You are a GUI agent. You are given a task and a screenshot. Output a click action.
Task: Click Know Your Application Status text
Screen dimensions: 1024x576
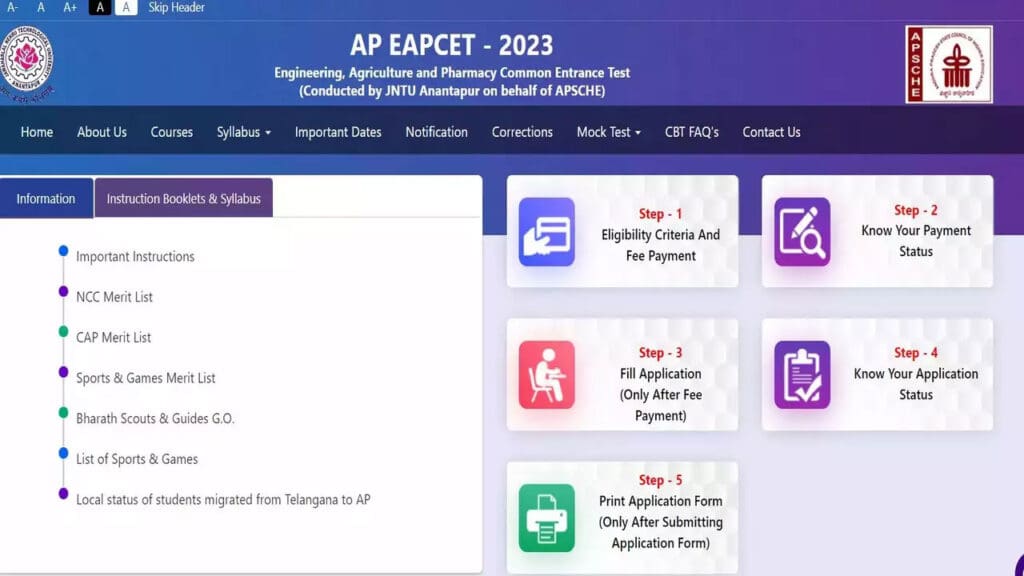(x=916, y=384)
